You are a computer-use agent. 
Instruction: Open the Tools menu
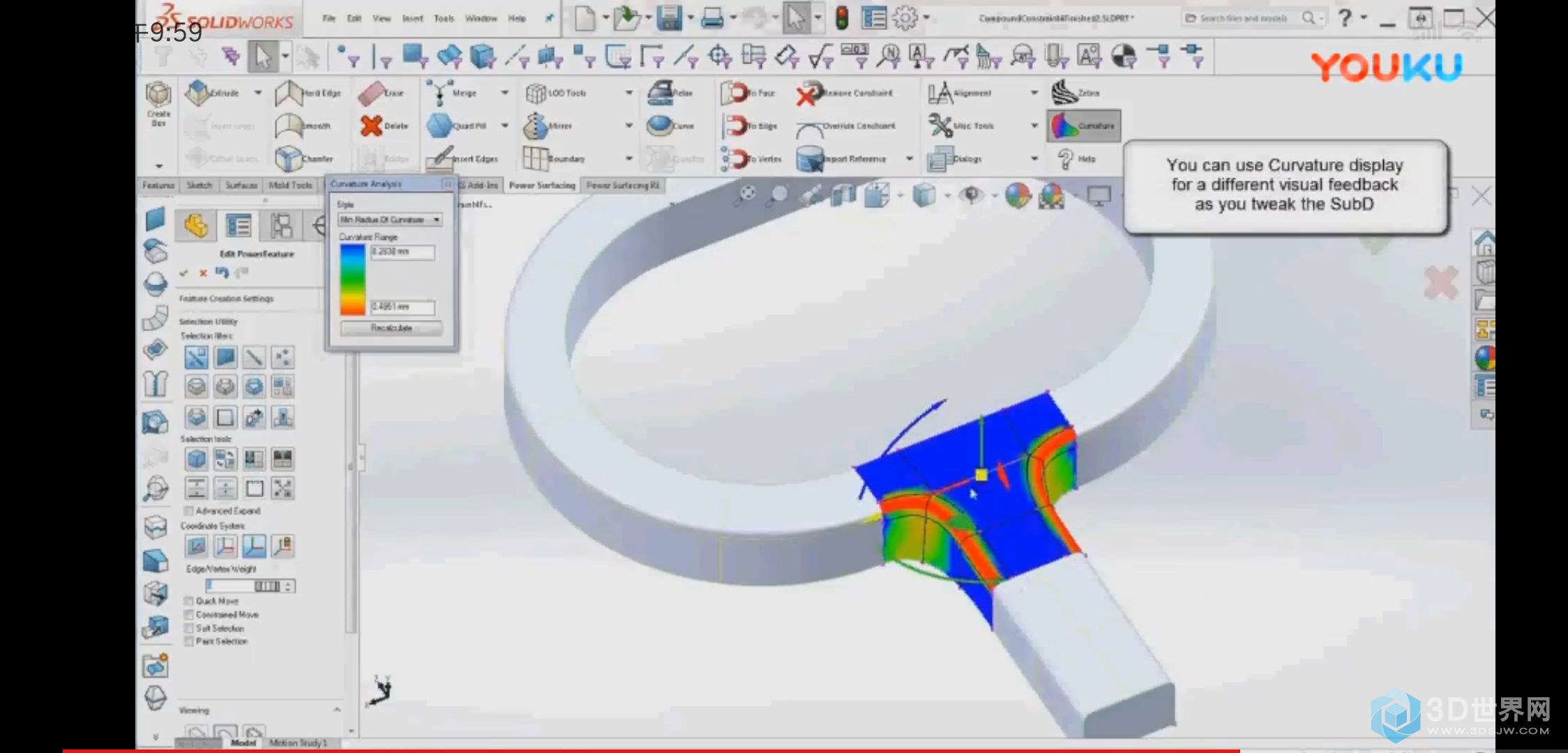[x=444, y=18]
